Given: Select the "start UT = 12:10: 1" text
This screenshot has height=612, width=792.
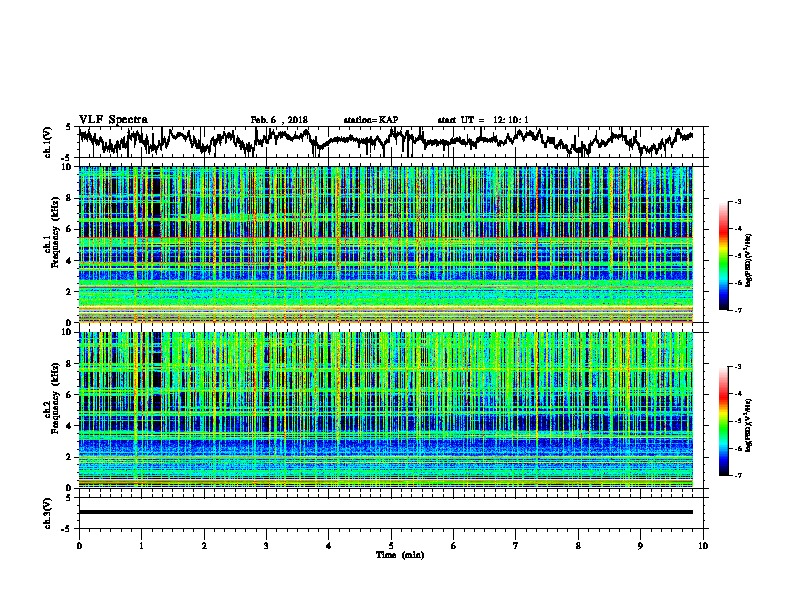Looking at the screenshot, I should (483, 120).
